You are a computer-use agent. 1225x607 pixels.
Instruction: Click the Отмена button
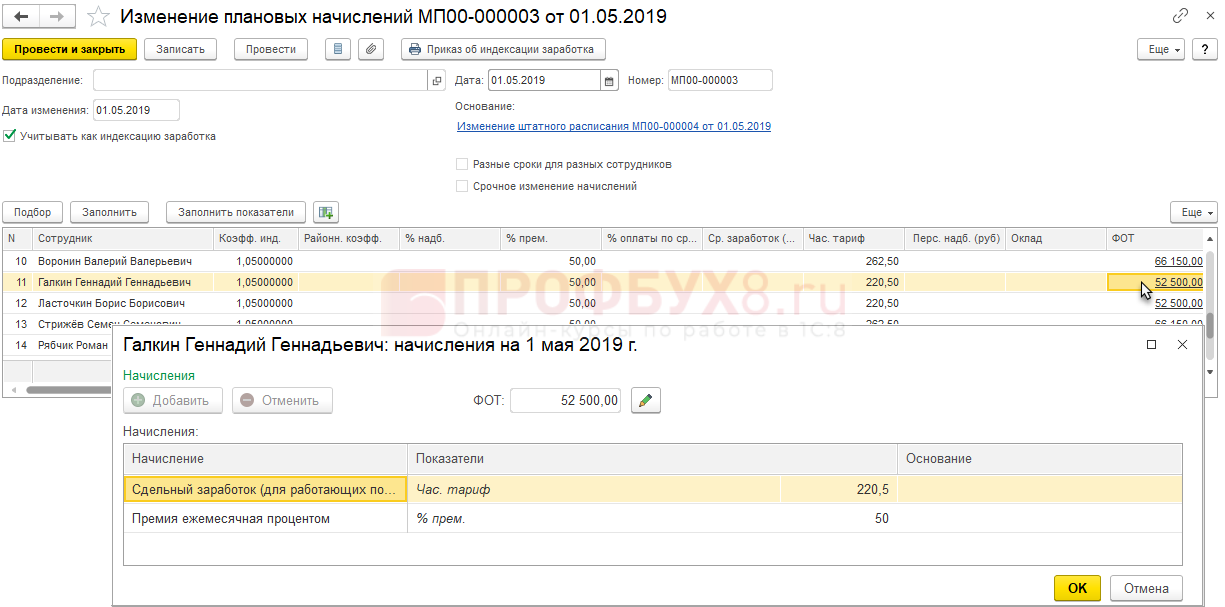[x=1146, y=588]
